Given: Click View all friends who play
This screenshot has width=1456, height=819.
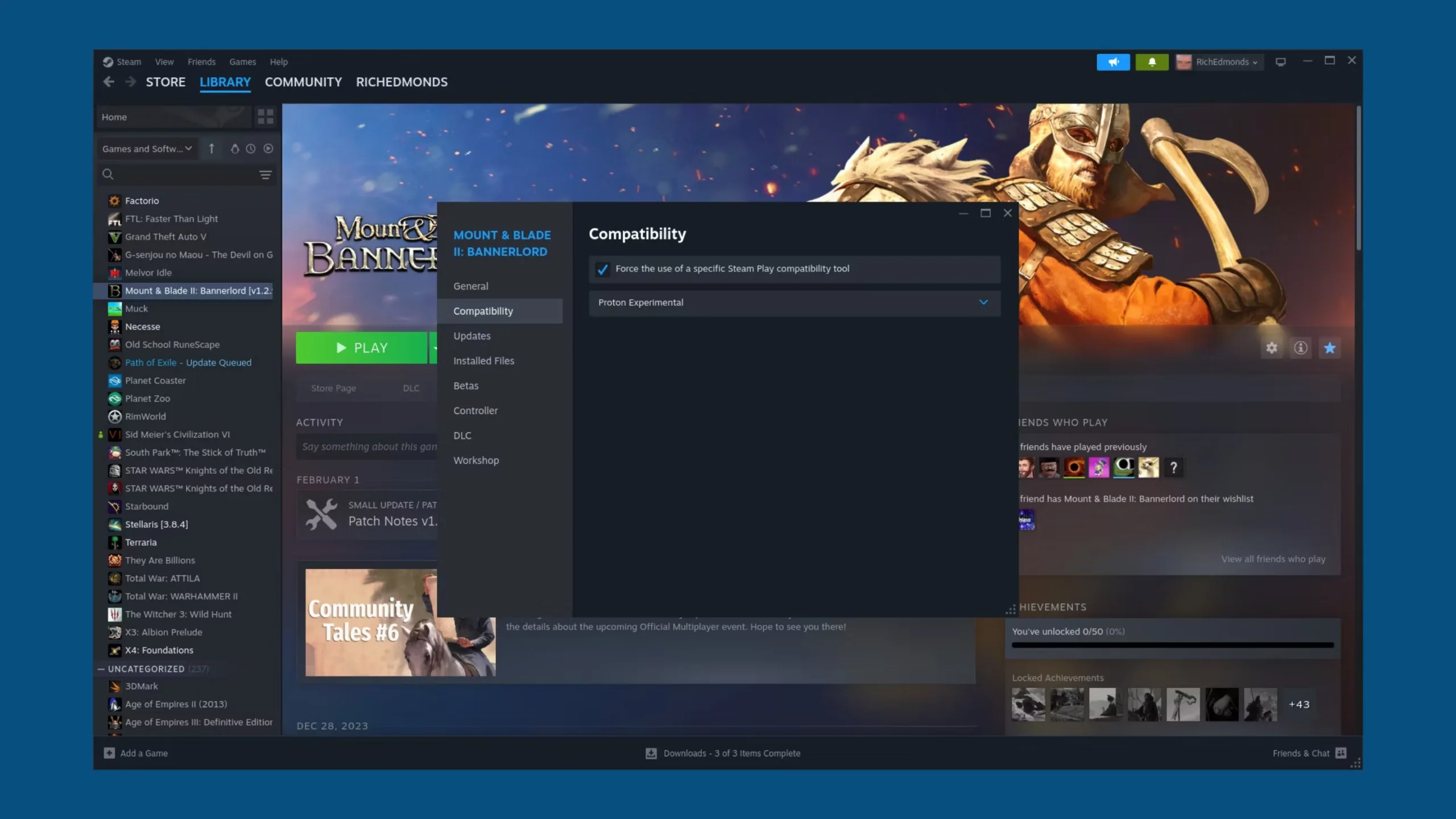Looking at the screenshot, I should (x=1273, y=559).
